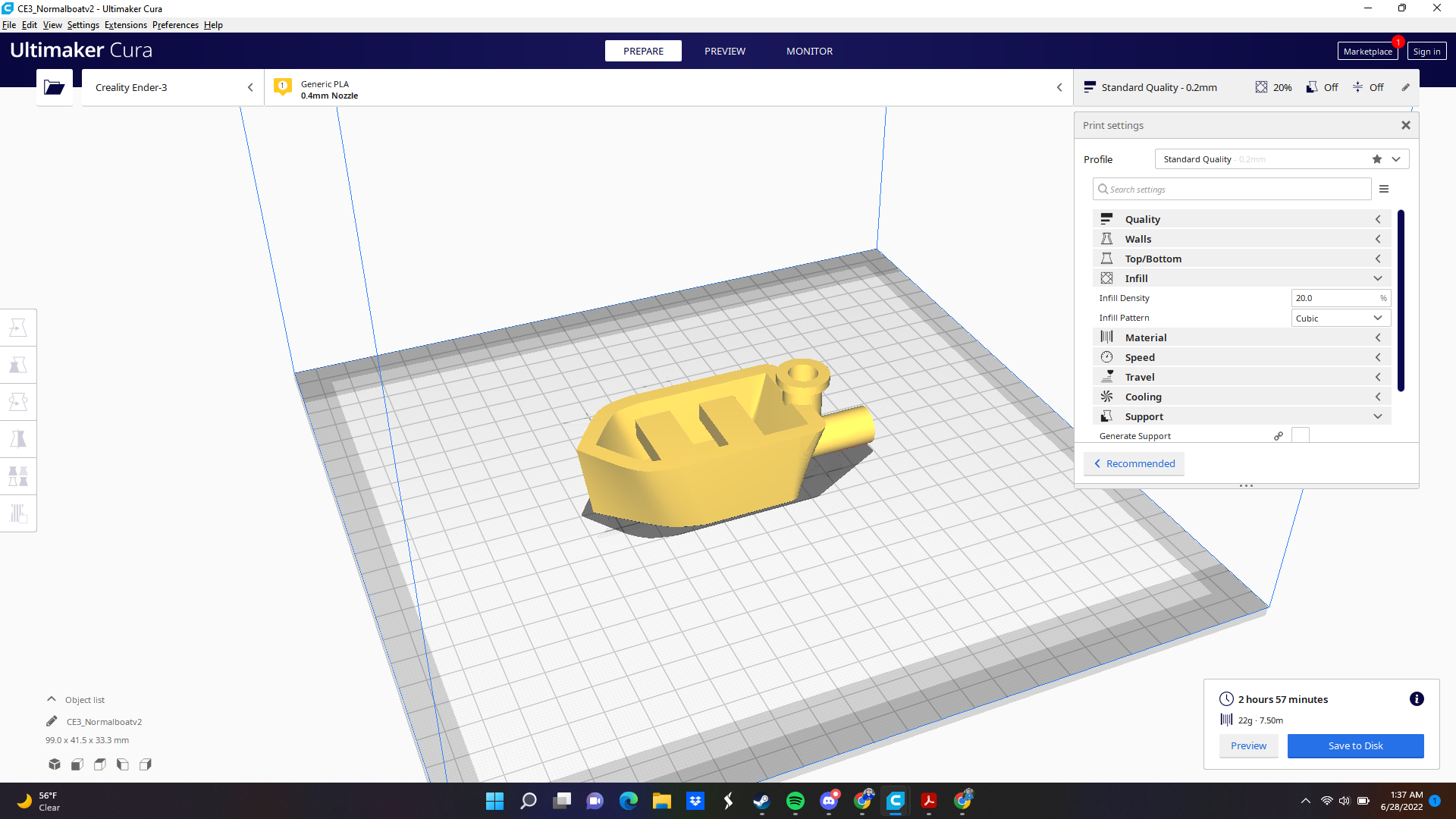1456x819 pixels.
Task: Select the Scale tool in left toolbar
Action: point(18,365)
